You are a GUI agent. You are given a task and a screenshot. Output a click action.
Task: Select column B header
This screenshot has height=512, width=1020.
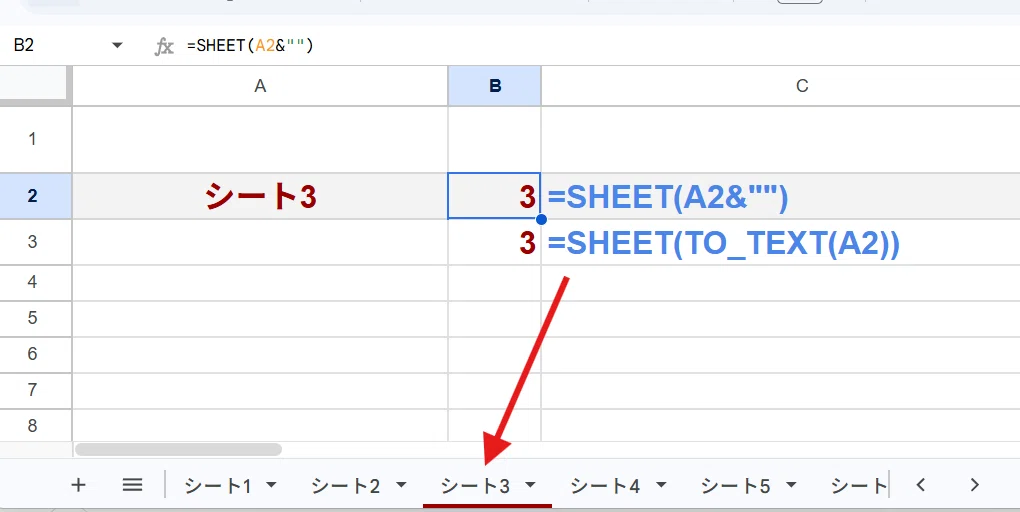494,86
